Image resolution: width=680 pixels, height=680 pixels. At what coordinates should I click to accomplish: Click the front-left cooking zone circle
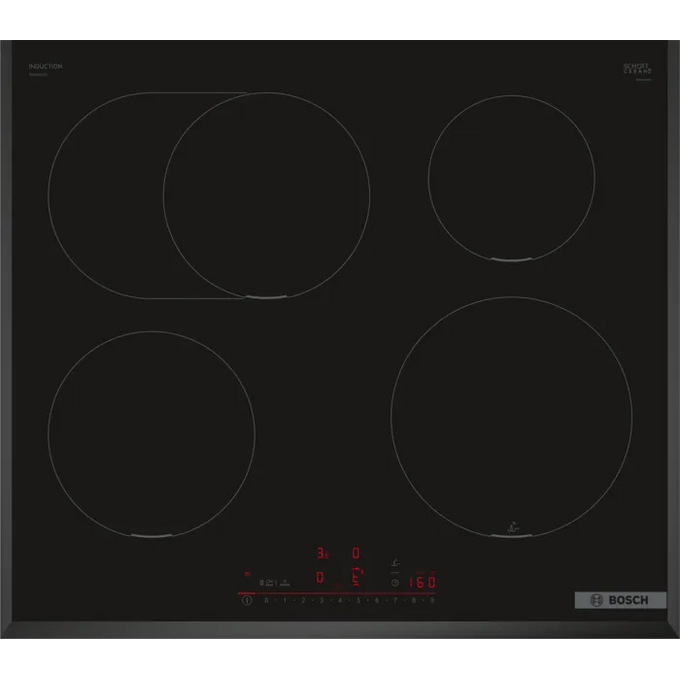click(x=151, y=435)
